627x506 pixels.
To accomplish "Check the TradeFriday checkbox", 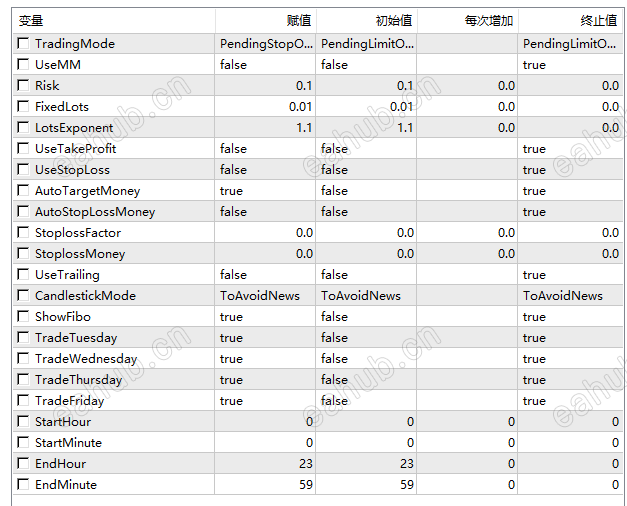I will click(x=23, y=401).
